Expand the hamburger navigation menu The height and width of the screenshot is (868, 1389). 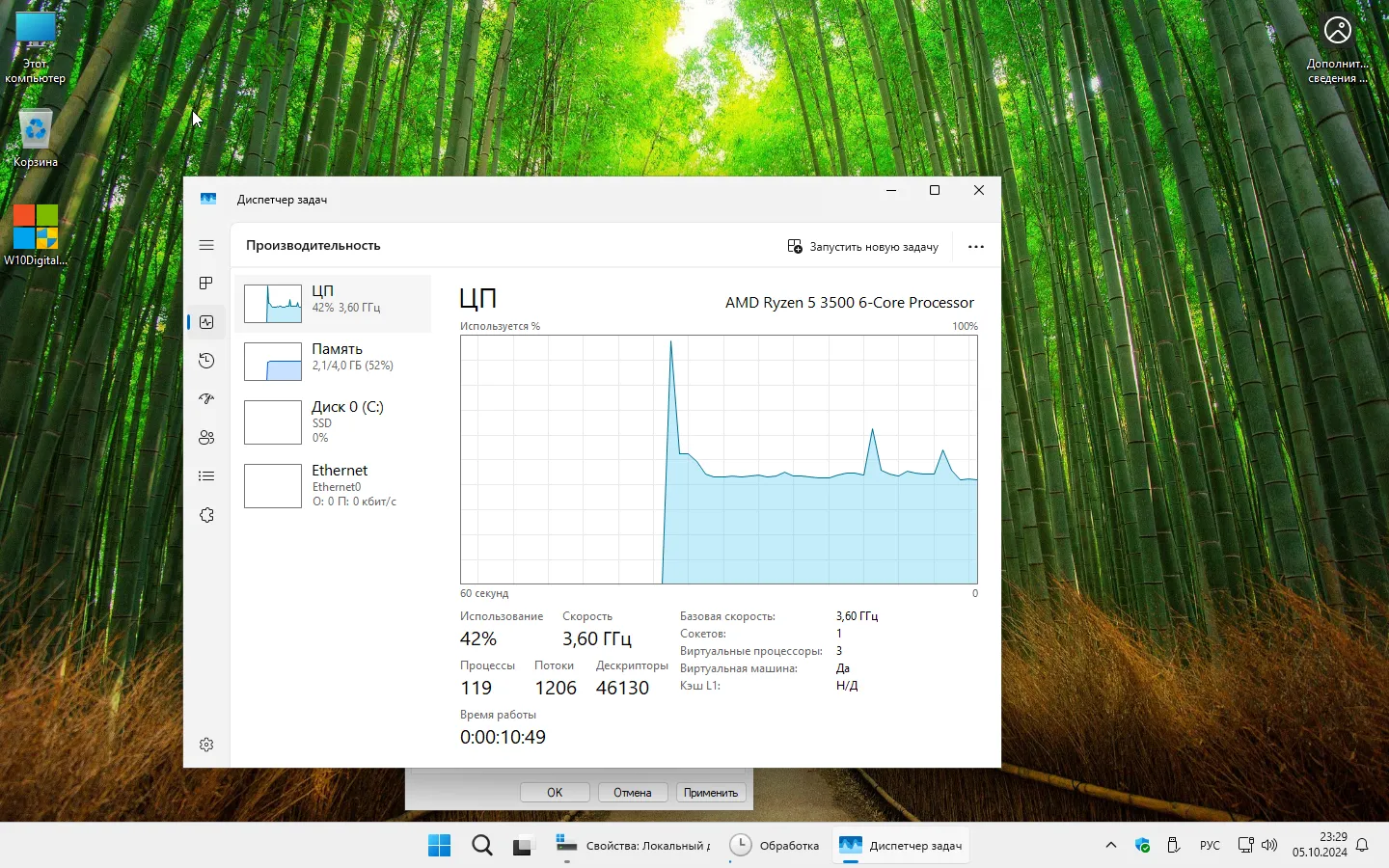coord(206,245)
